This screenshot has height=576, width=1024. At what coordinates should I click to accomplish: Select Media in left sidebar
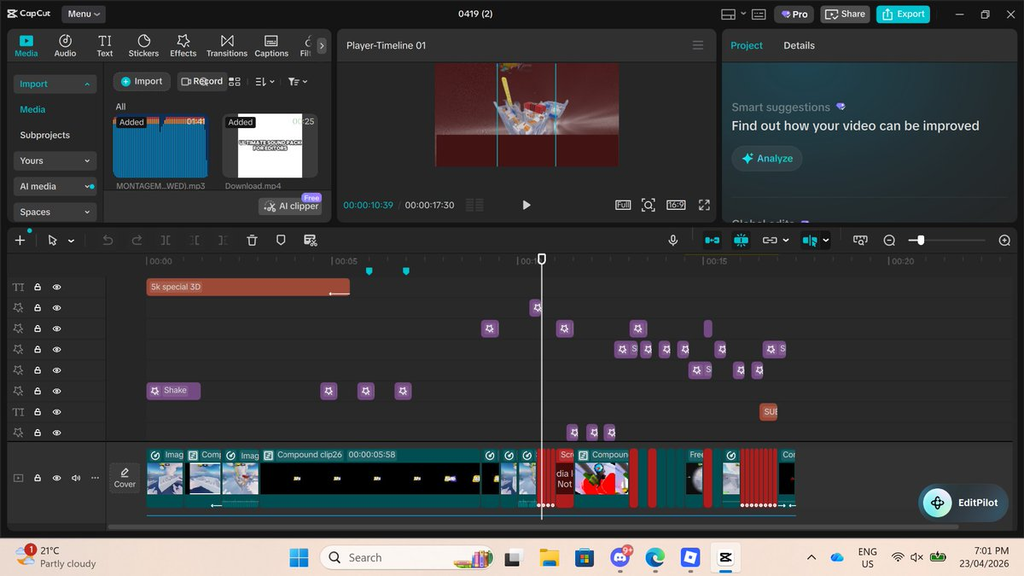33,110
